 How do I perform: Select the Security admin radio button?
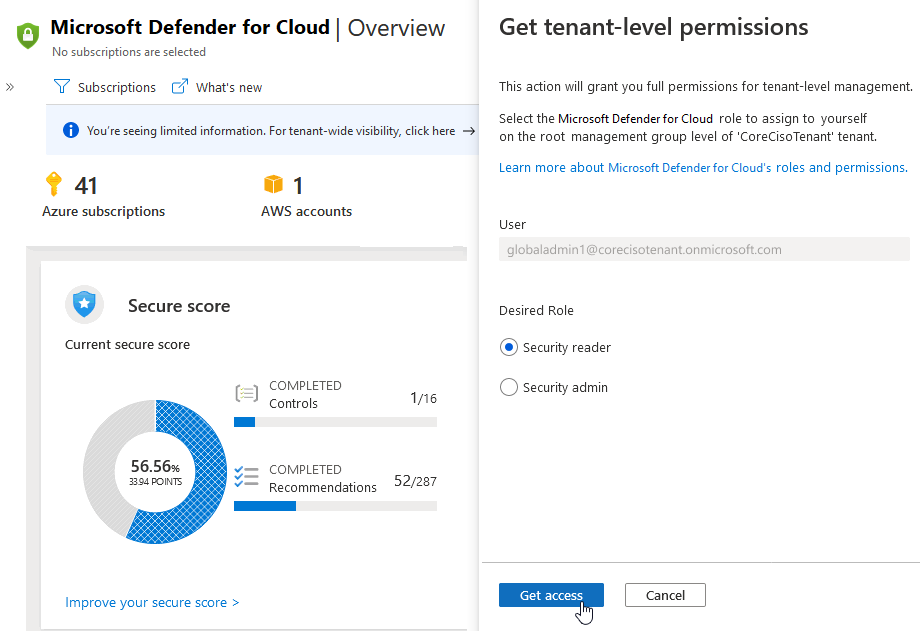point(509,387)
